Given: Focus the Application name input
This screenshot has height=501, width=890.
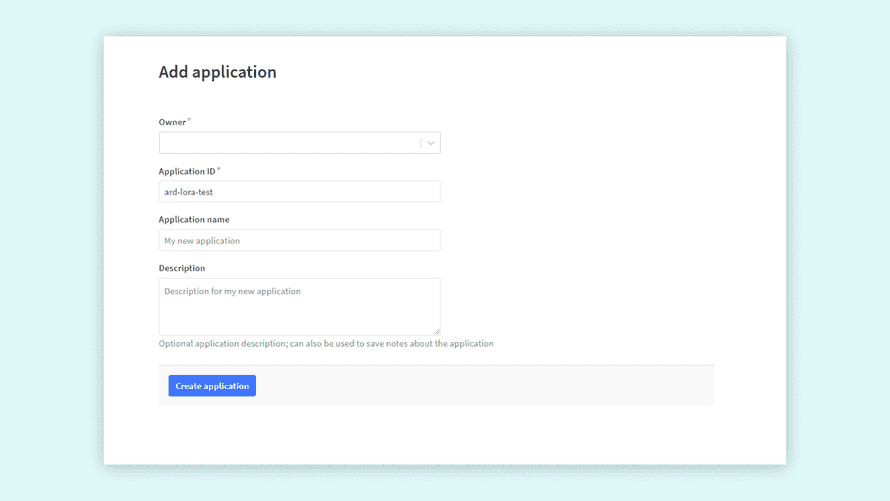Looking at the screenshot, I should (x=299, y=241).
